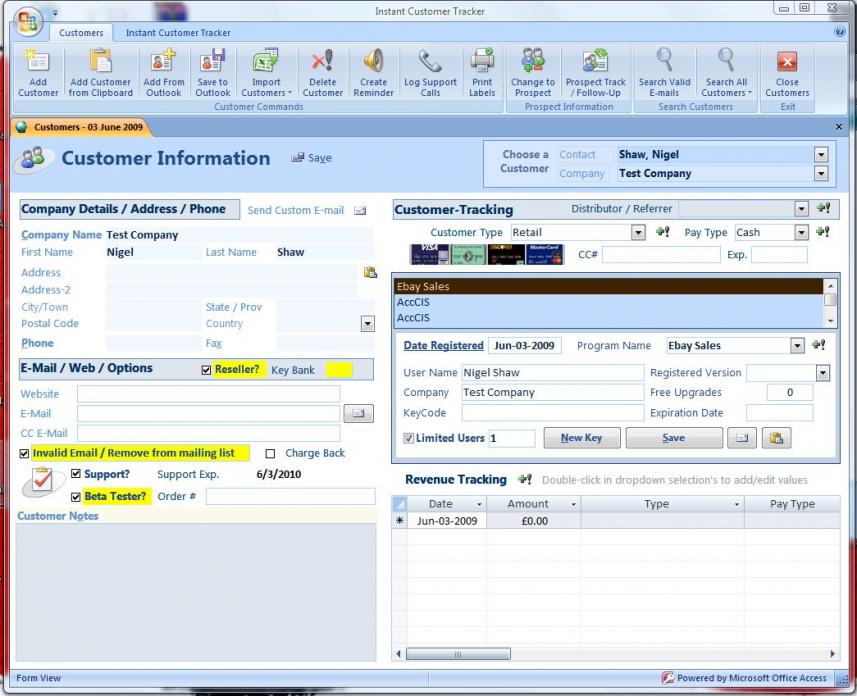This screenshot has width=857, height=696.
Task: Click the Date Registered link label
Action: coord(443,346)
